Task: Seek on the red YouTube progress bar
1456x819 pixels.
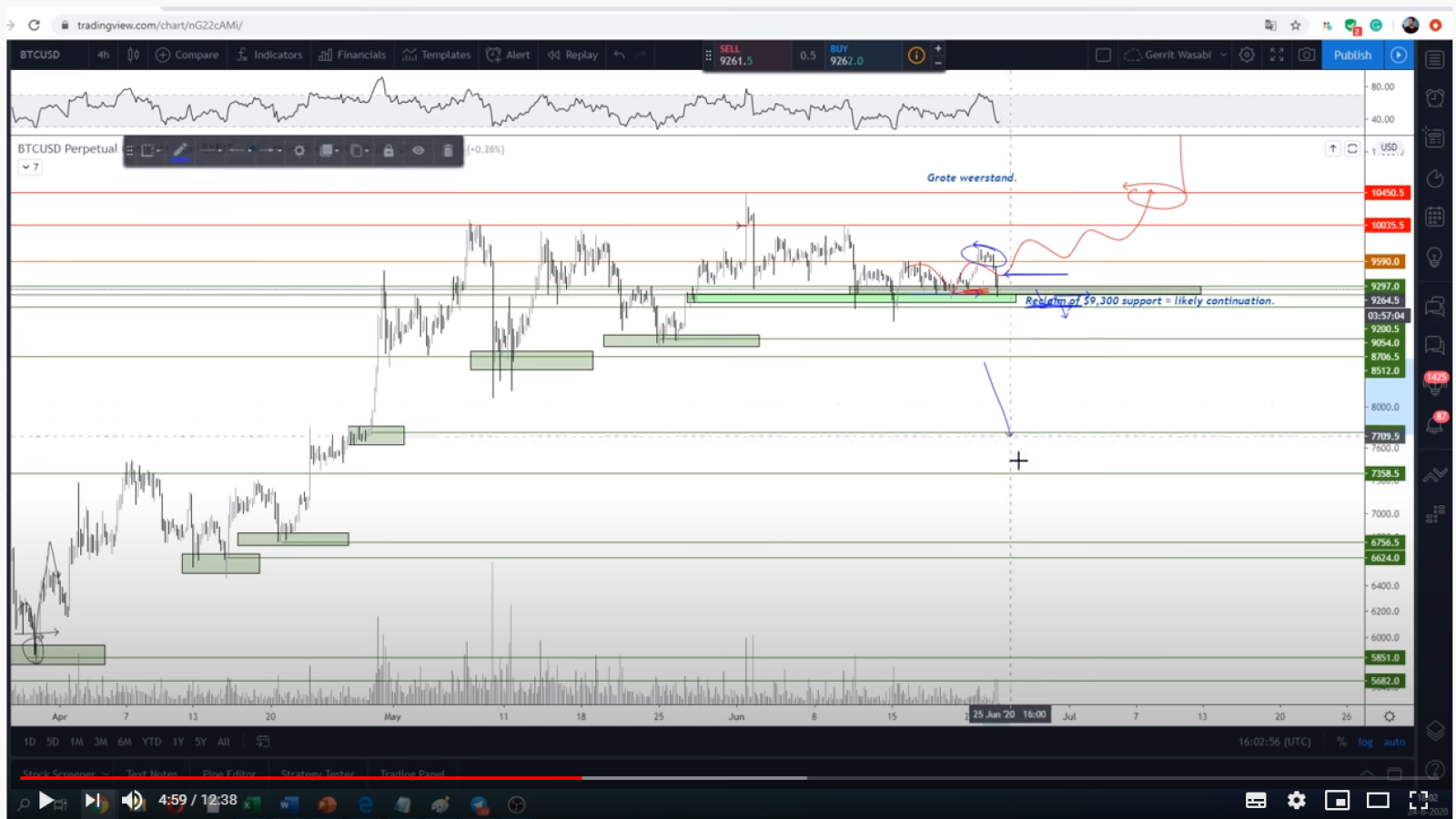Action: (x=300, y=778)
